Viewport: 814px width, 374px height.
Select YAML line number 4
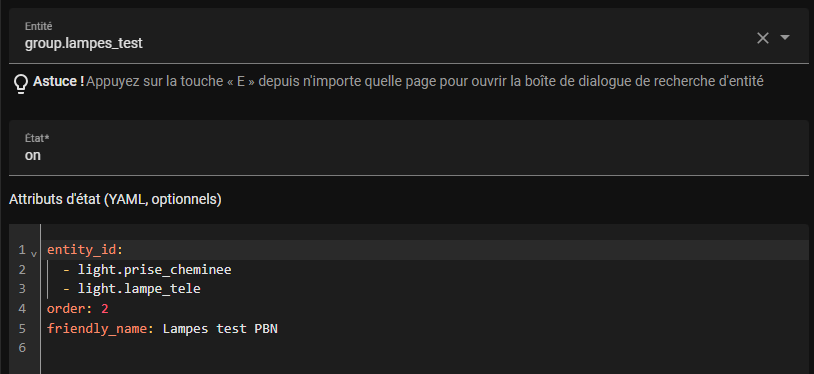tap(22, 309)
